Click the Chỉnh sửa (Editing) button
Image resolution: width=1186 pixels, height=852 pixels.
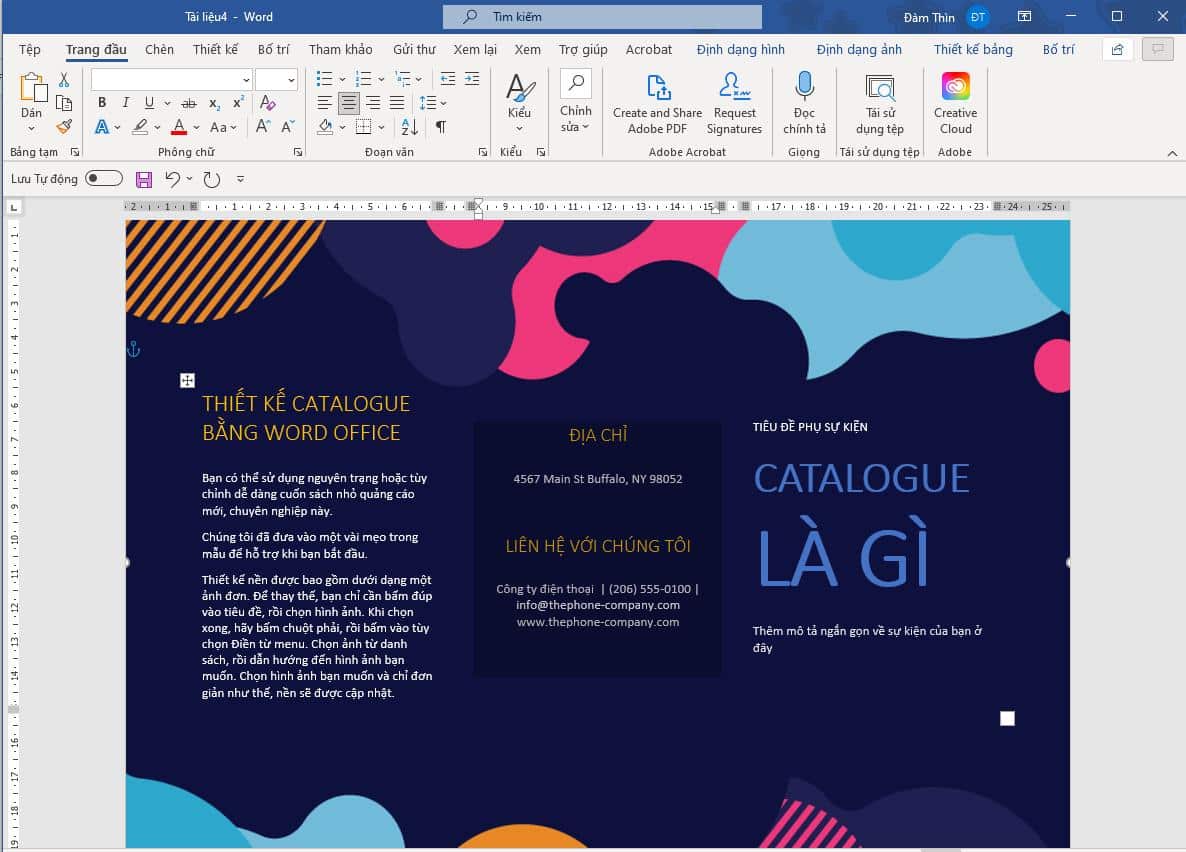click(x=576, y=102)
